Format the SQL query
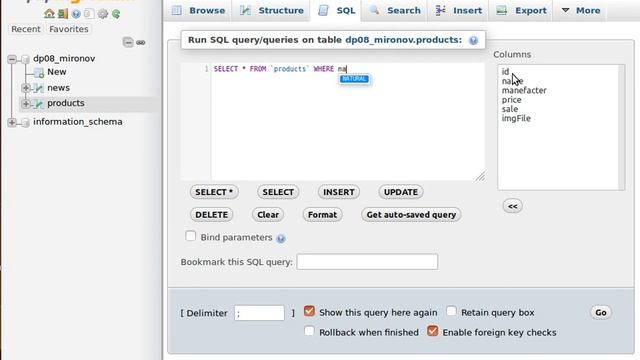The height and width of the screenshot is (360, 640). pos(322,215)
